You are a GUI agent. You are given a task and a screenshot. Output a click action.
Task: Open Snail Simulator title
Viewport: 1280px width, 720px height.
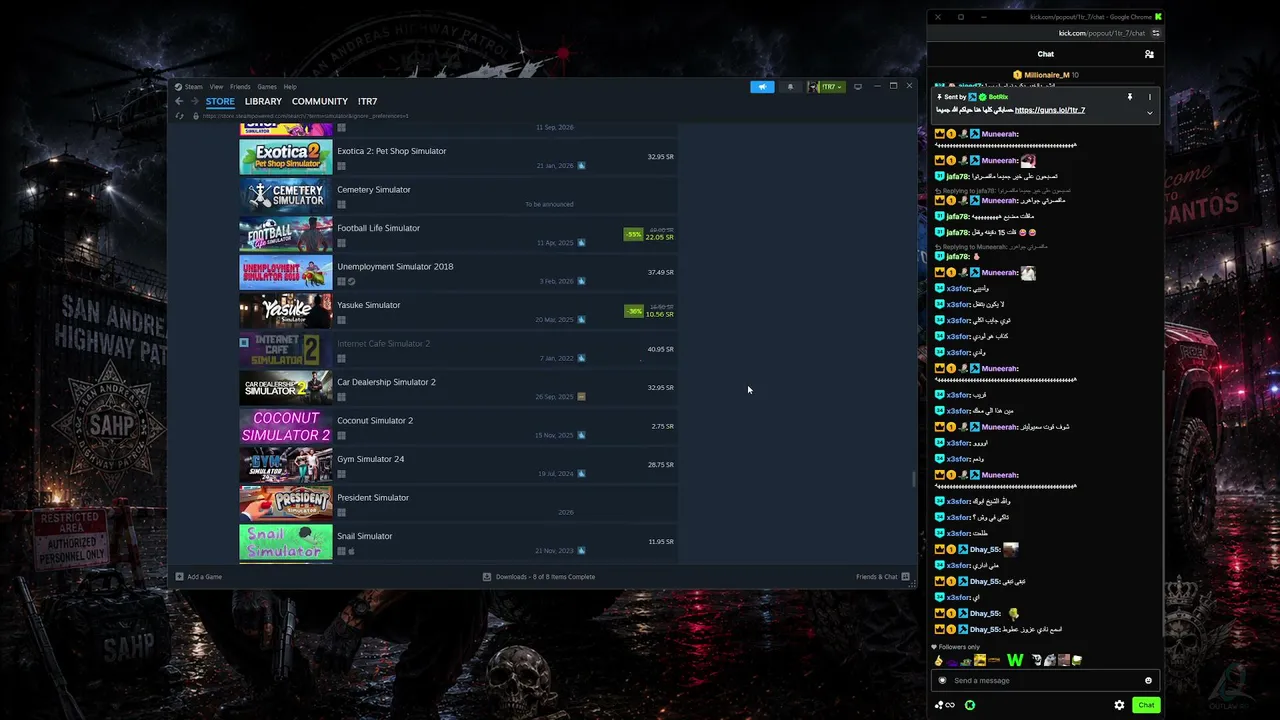tap(364, 536)
